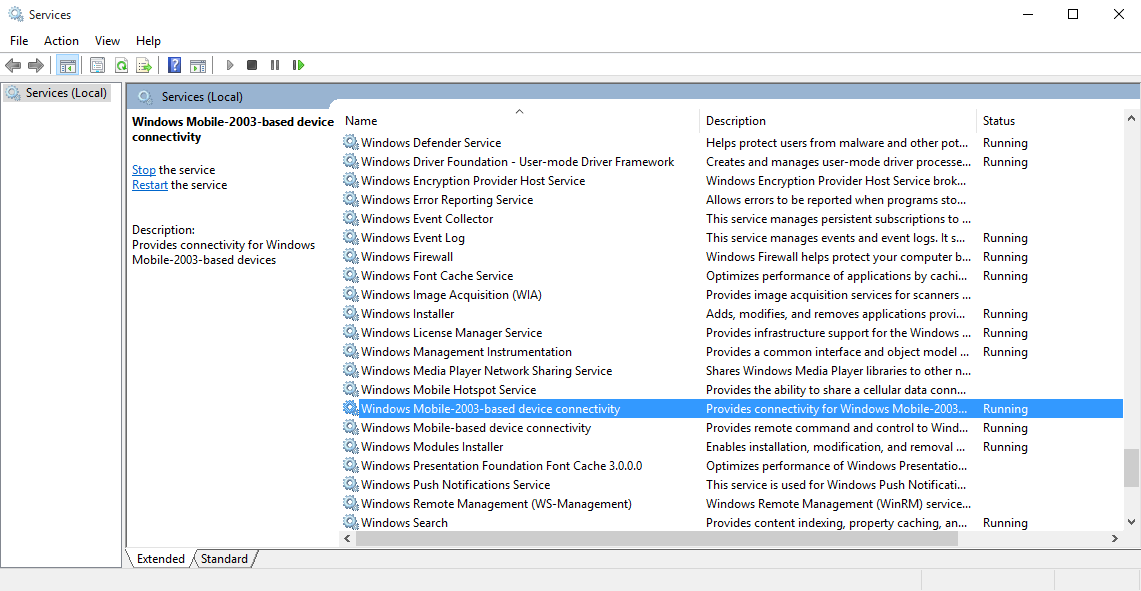Select Windows Management Instrumentation row
Image resolution: width=1141 pixels, height=591 pixels.
(732, 352)
